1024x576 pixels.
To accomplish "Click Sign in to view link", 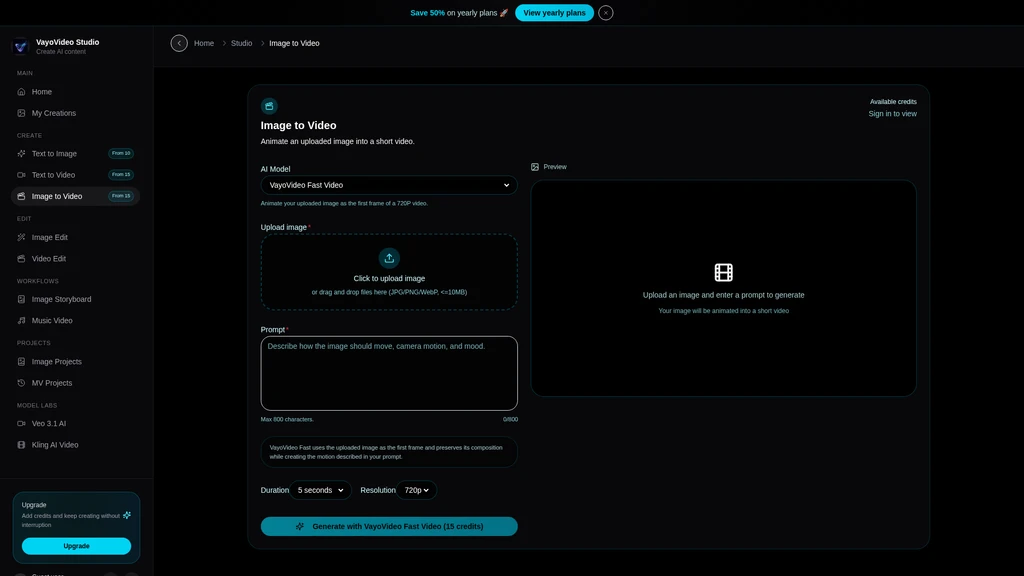I will tap(892, 114).
